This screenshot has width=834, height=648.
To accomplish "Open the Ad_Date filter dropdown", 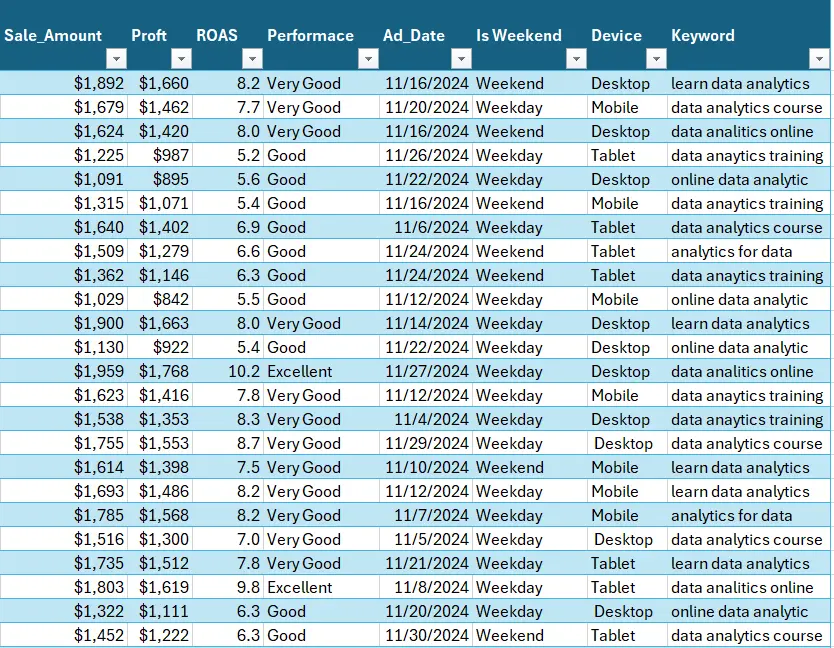I will point(461,58).
